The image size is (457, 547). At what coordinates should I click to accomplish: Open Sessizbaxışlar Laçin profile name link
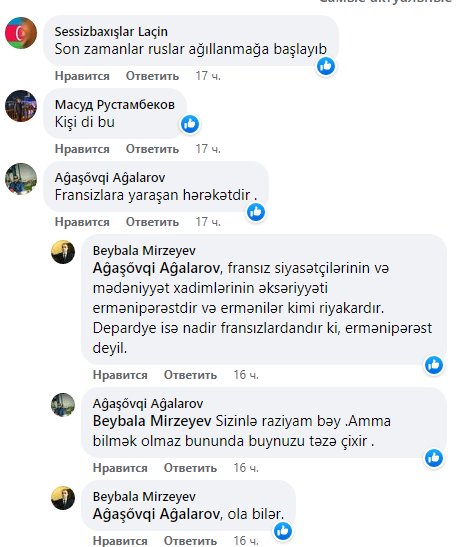pos(111,32)
